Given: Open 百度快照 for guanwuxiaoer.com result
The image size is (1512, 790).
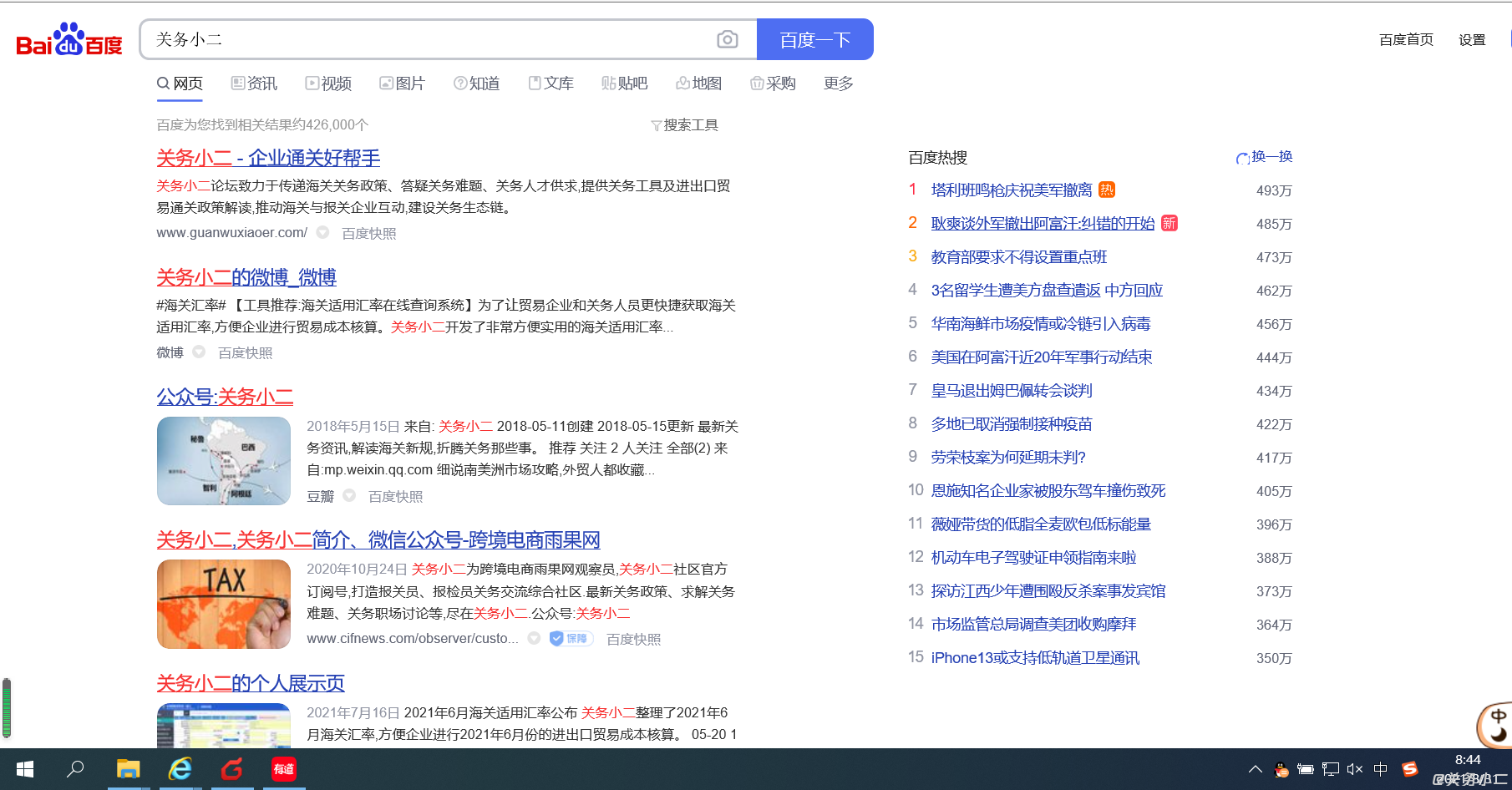Looking at the screenshot, I should pyautogui.click(x=369, y=234).
